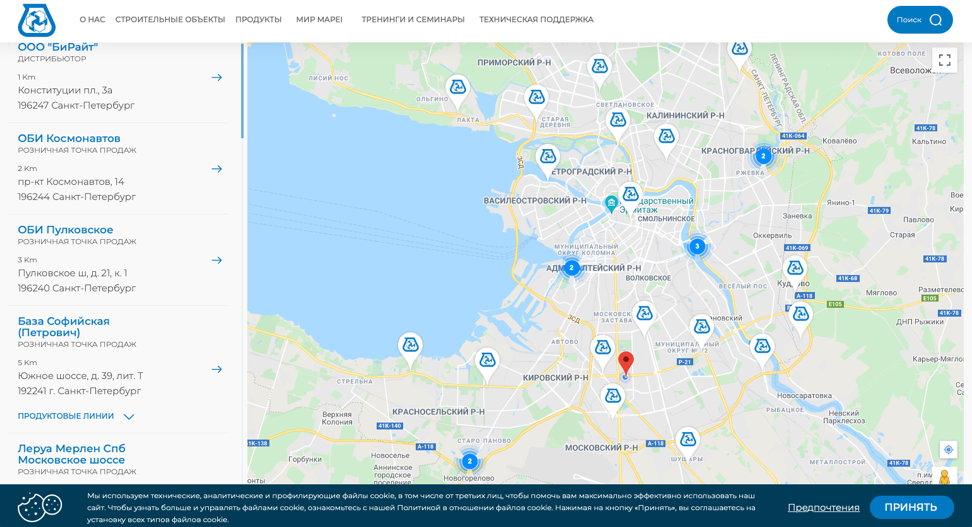Toggle fullscreen map view
This screenshot has height=527, width=972.
944,60
